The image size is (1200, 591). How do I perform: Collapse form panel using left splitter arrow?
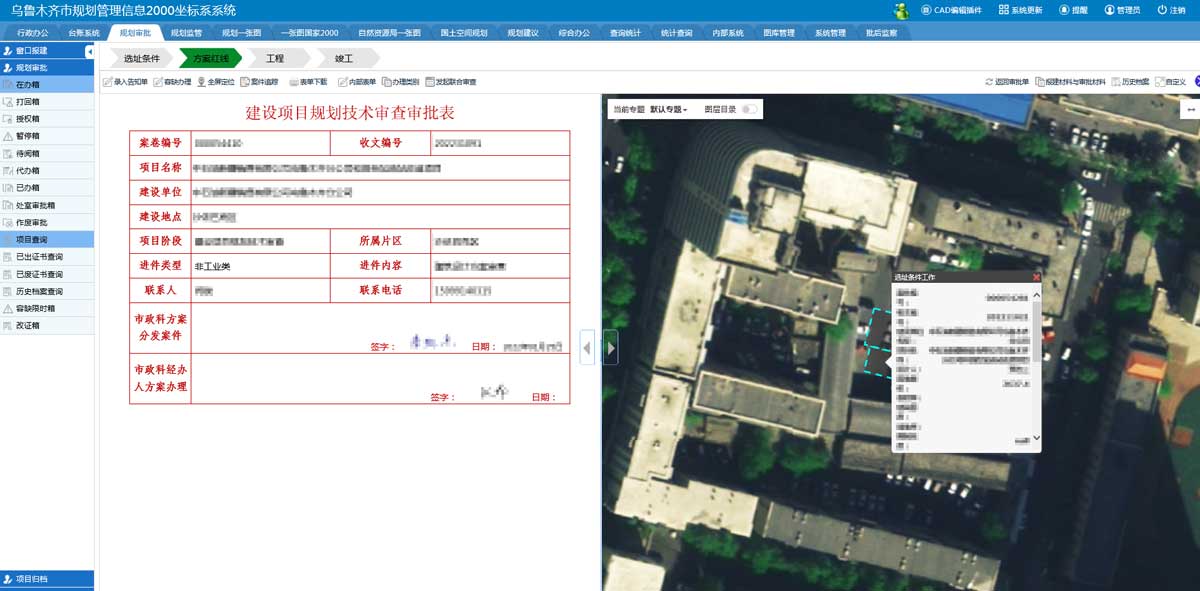click(587, 348)
